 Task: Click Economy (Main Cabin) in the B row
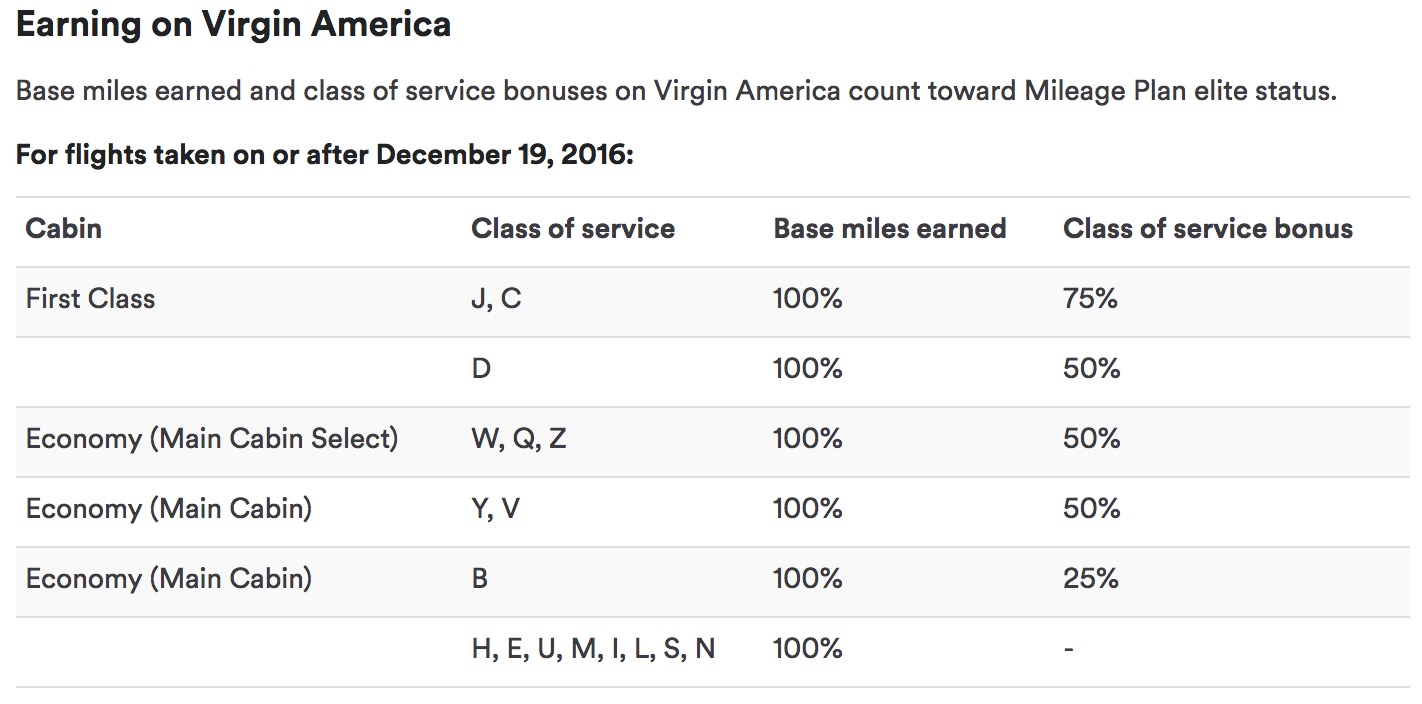[169, 579]
